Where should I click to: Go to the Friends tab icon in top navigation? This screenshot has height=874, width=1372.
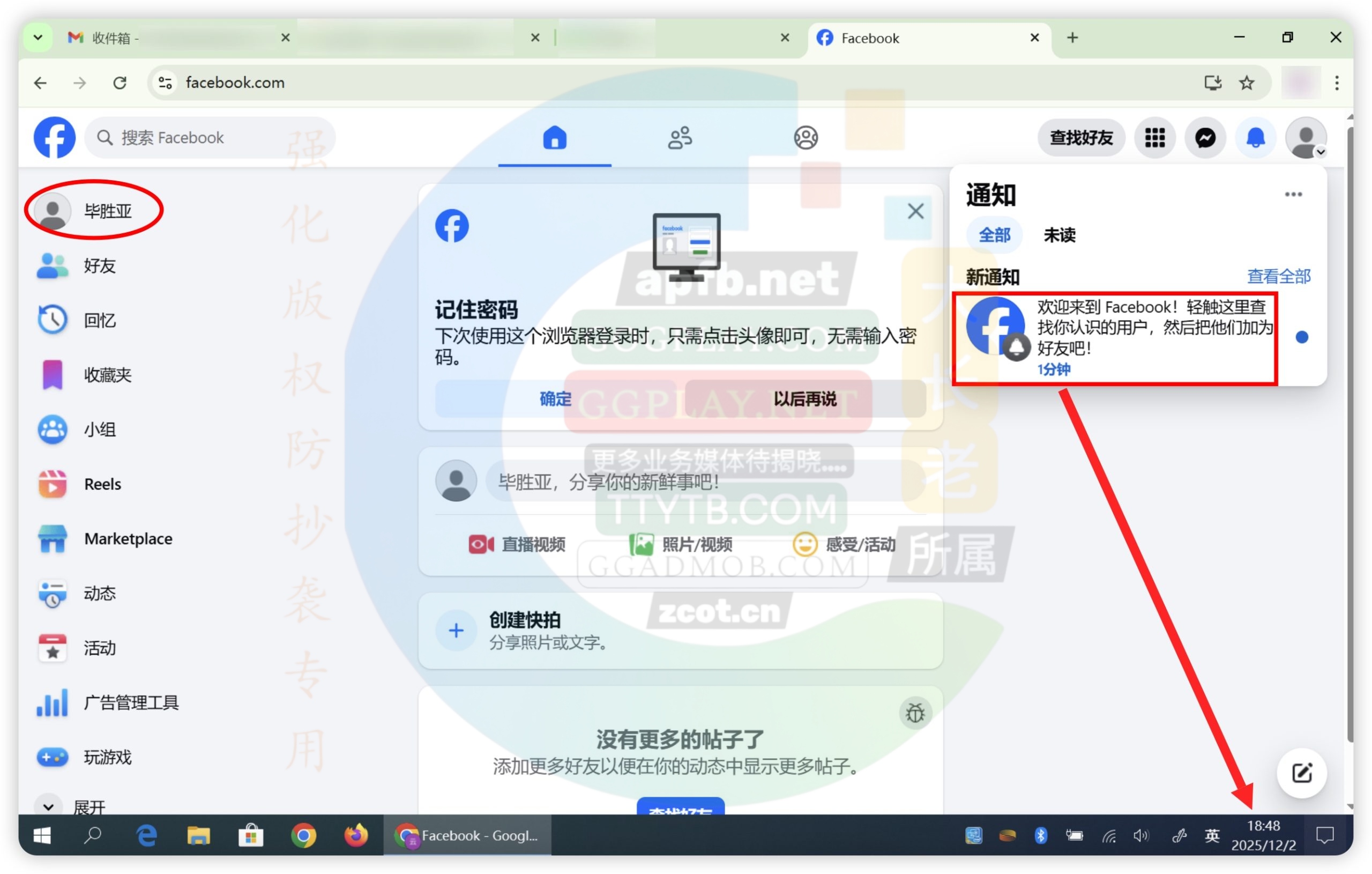pyautogui.click(x=680, y=137)
